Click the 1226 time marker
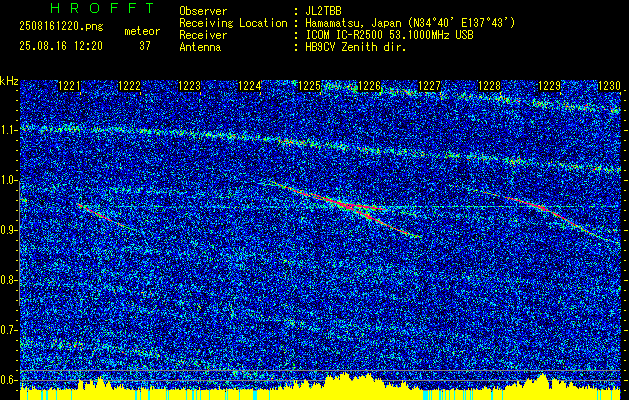Image resolution: width=629 pixels, height=400 pixels. click(369, 85)
